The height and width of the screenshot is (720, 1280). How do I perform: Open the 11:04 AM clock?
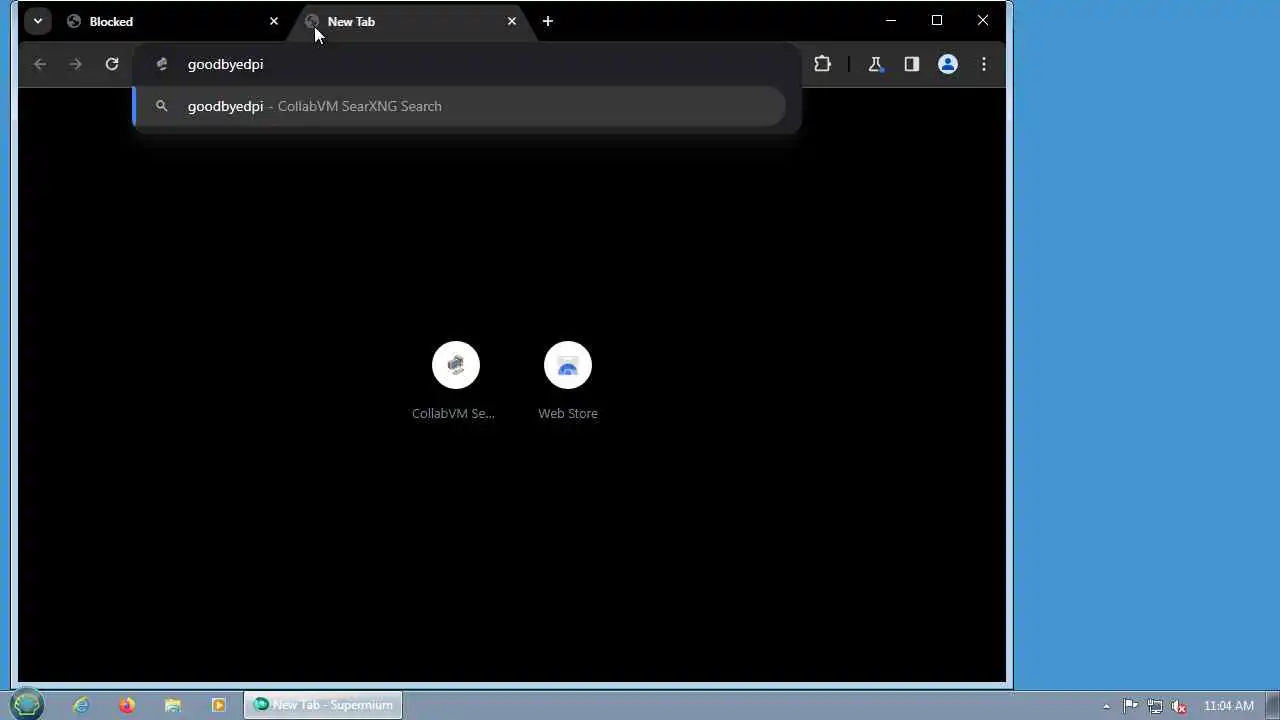[1229, 706]
